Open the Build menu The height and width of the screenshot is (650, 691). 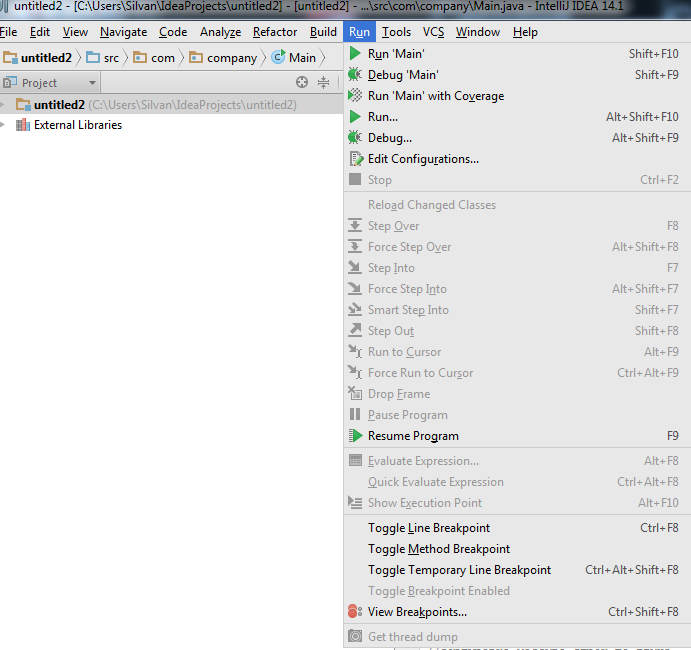pos(323,32)
